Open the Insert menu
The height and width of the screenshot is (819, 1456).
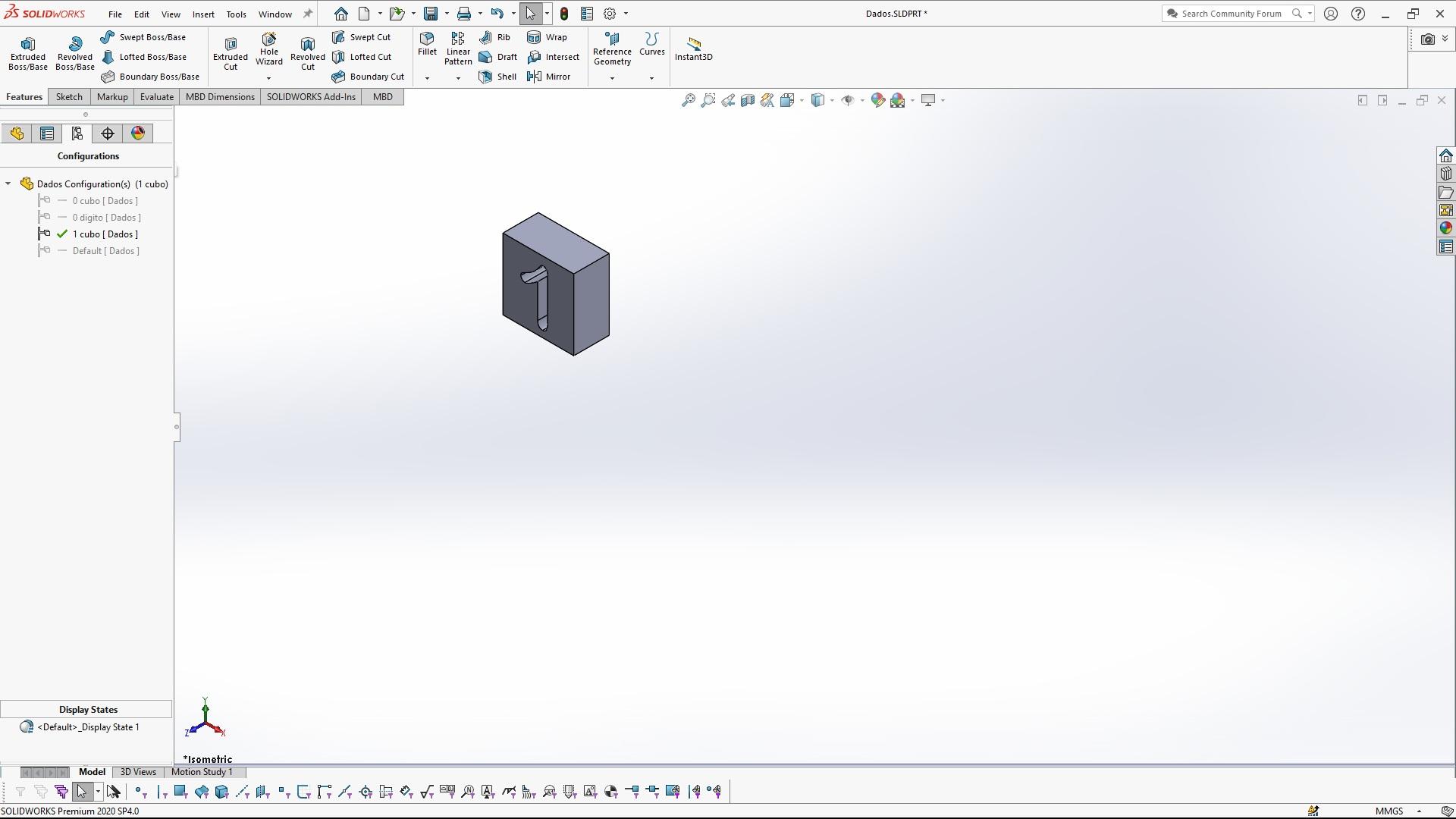203,14
